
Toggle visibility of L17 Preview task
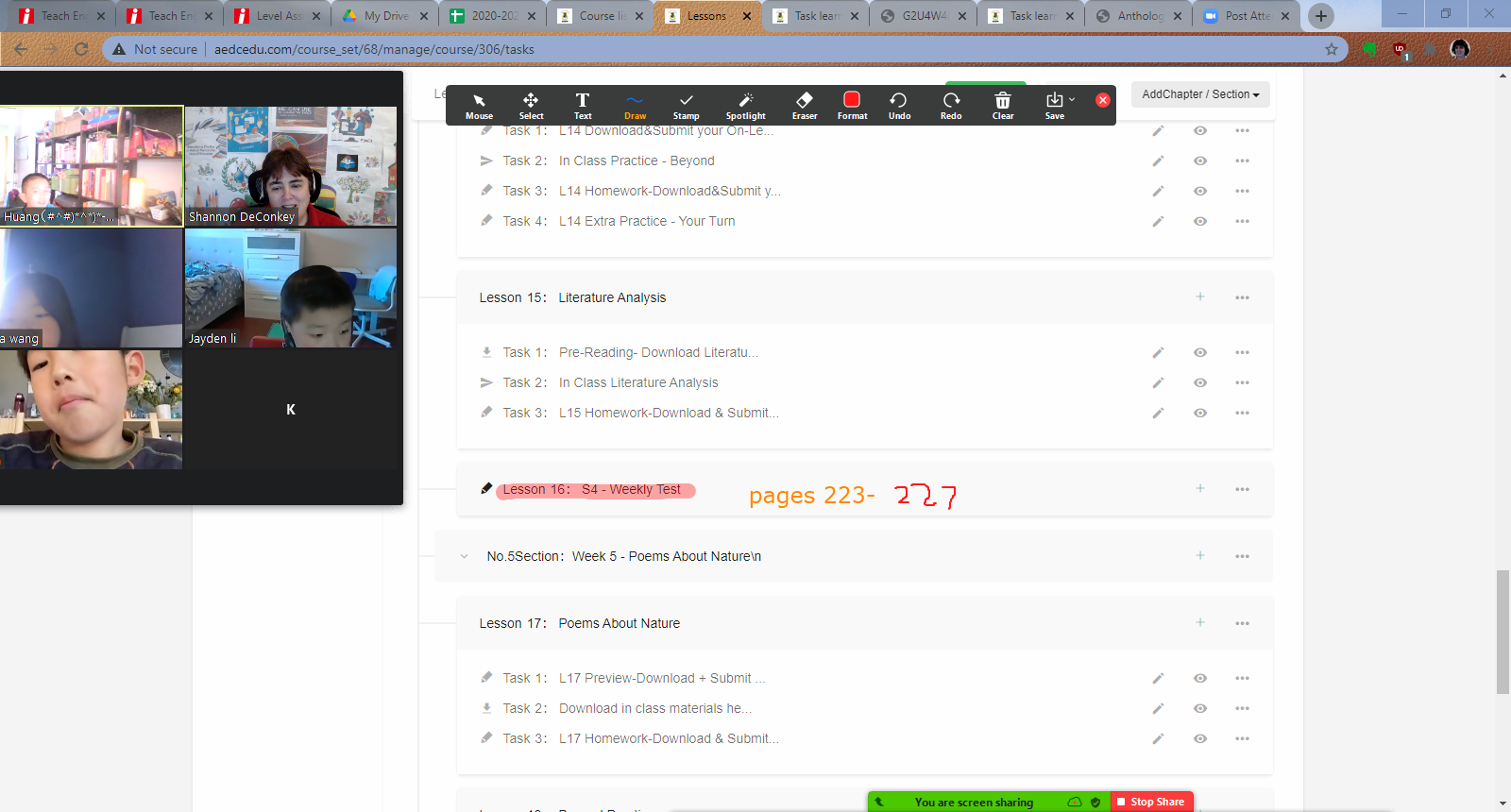tap(1200, 679)
